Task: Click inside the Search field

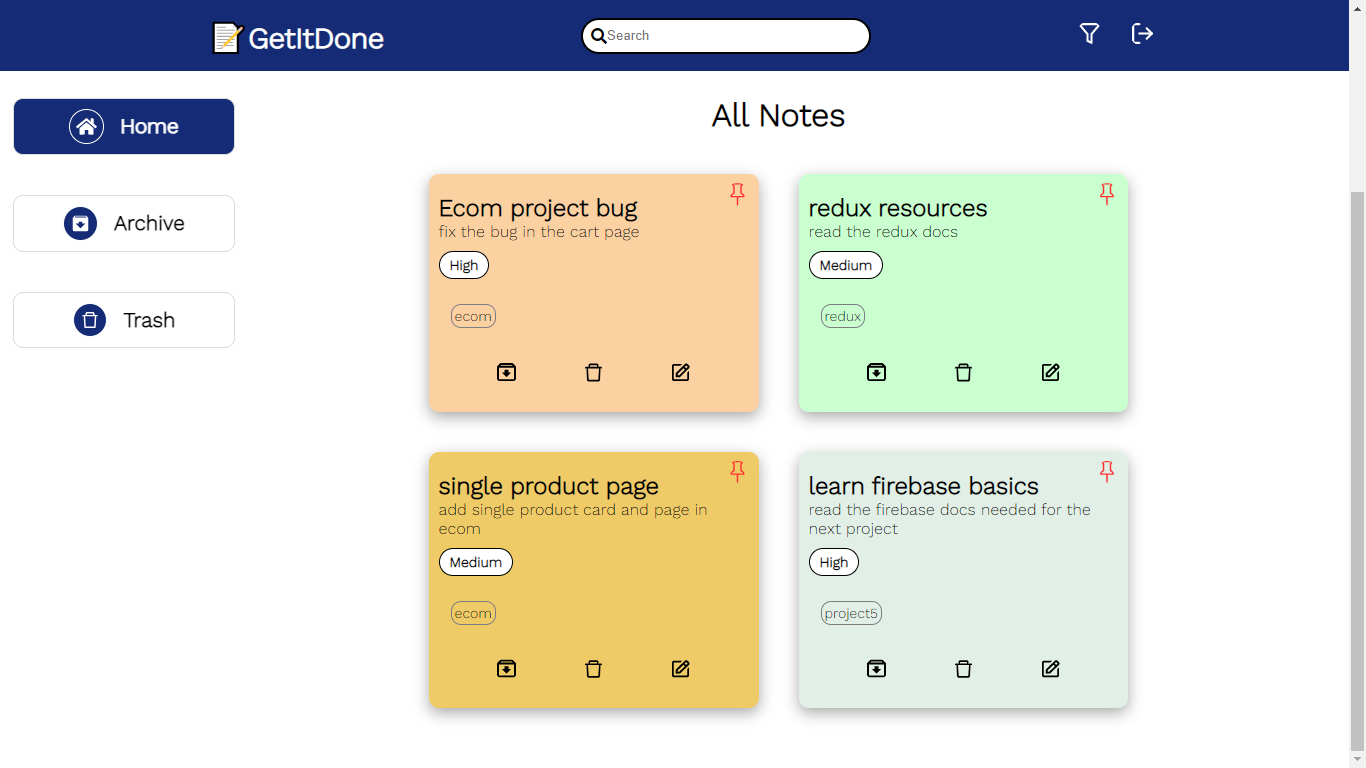Action: click(x=725, y=35)
